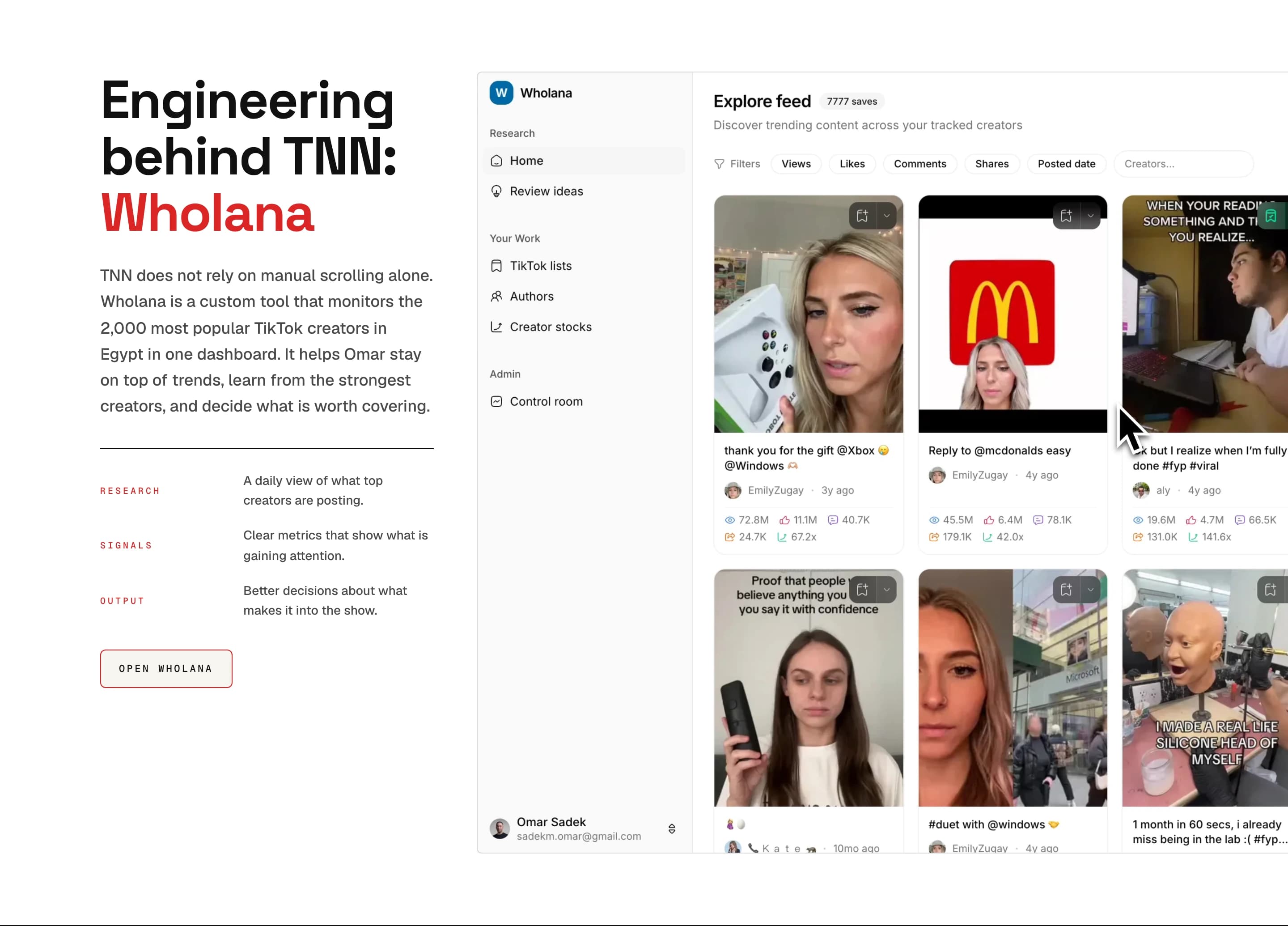The height and width of the screenshot is (926, 1288).
Task: Toggle the green saved bookmark on aly's video
Action: (1271, 216)
